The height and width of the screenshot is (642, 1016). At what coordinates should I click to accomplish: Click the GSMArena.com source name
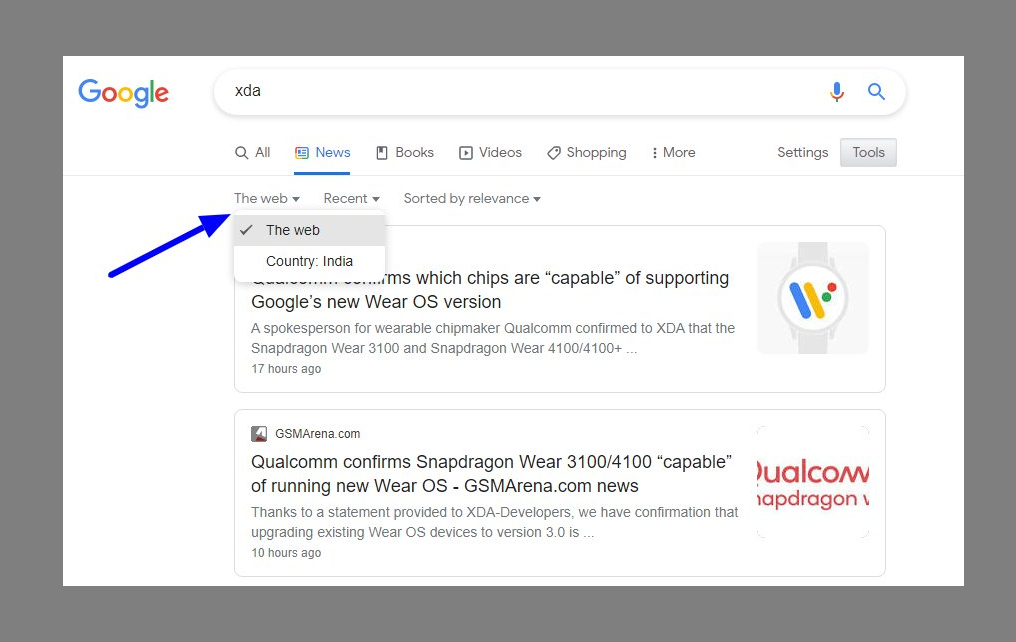318,433
